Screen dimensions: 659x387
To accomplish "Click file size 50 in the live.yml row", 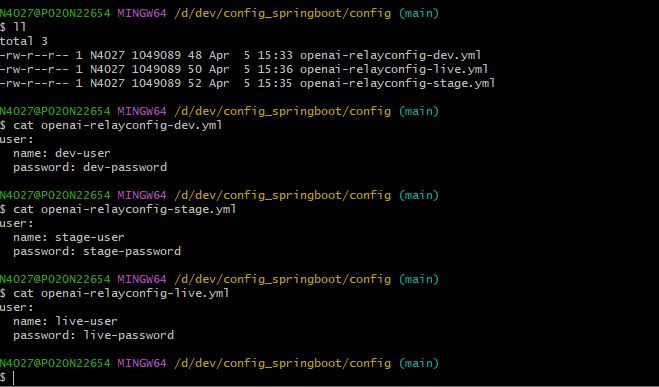I will pyautogui.click(x=195, y=69).
